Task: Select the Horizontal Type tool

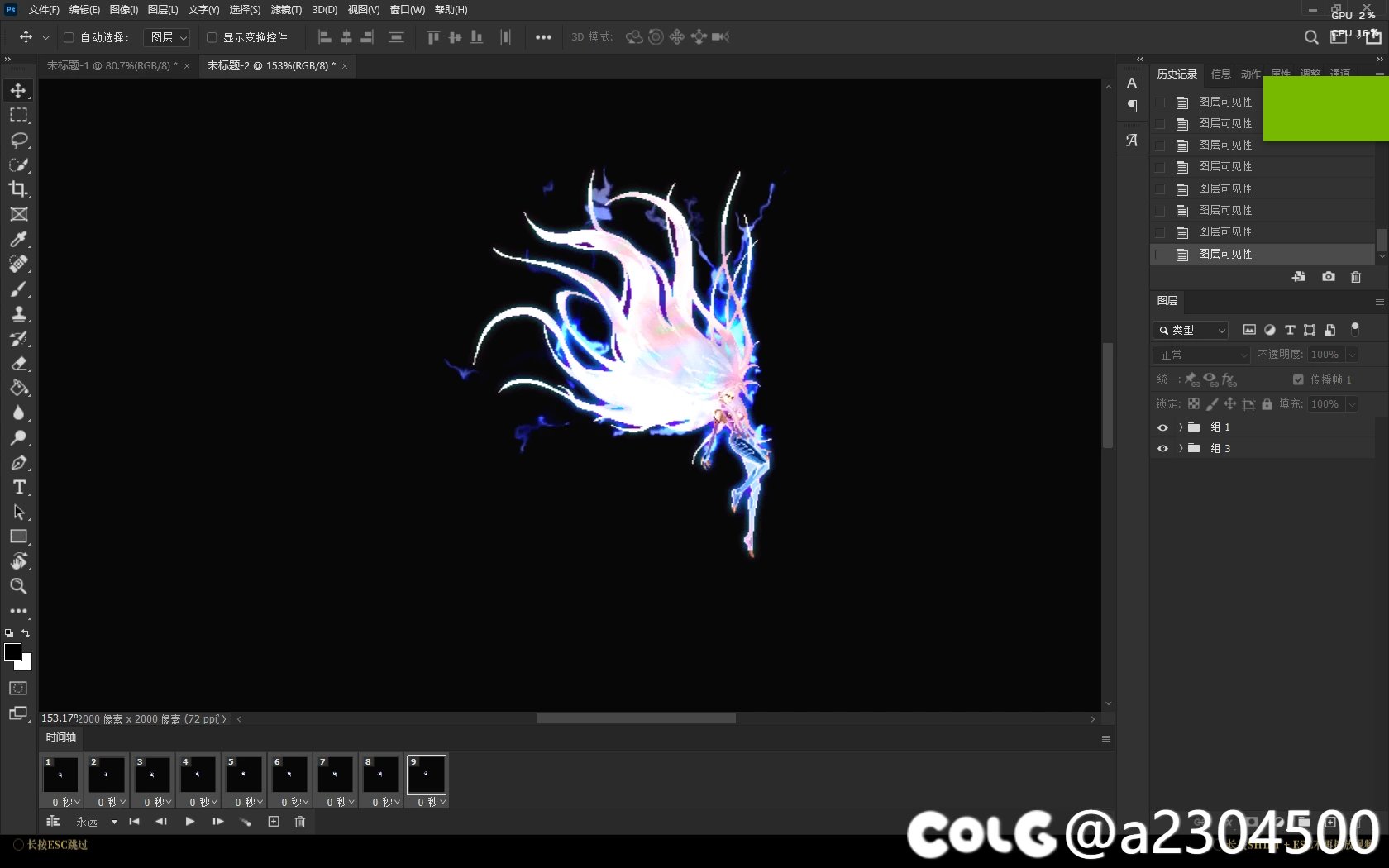Action: point(18,487)
